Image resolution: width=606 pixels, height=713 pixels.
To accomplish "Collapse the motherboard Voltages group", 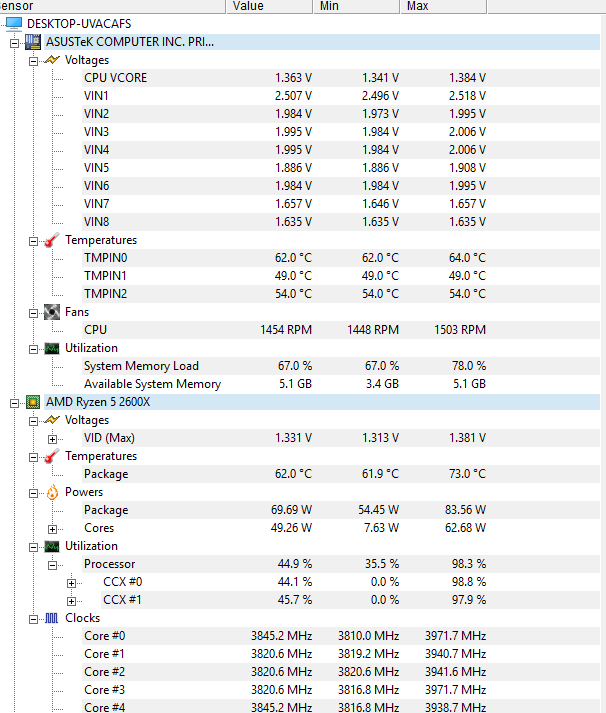I will pyautogui.click(x=33, y=61).
